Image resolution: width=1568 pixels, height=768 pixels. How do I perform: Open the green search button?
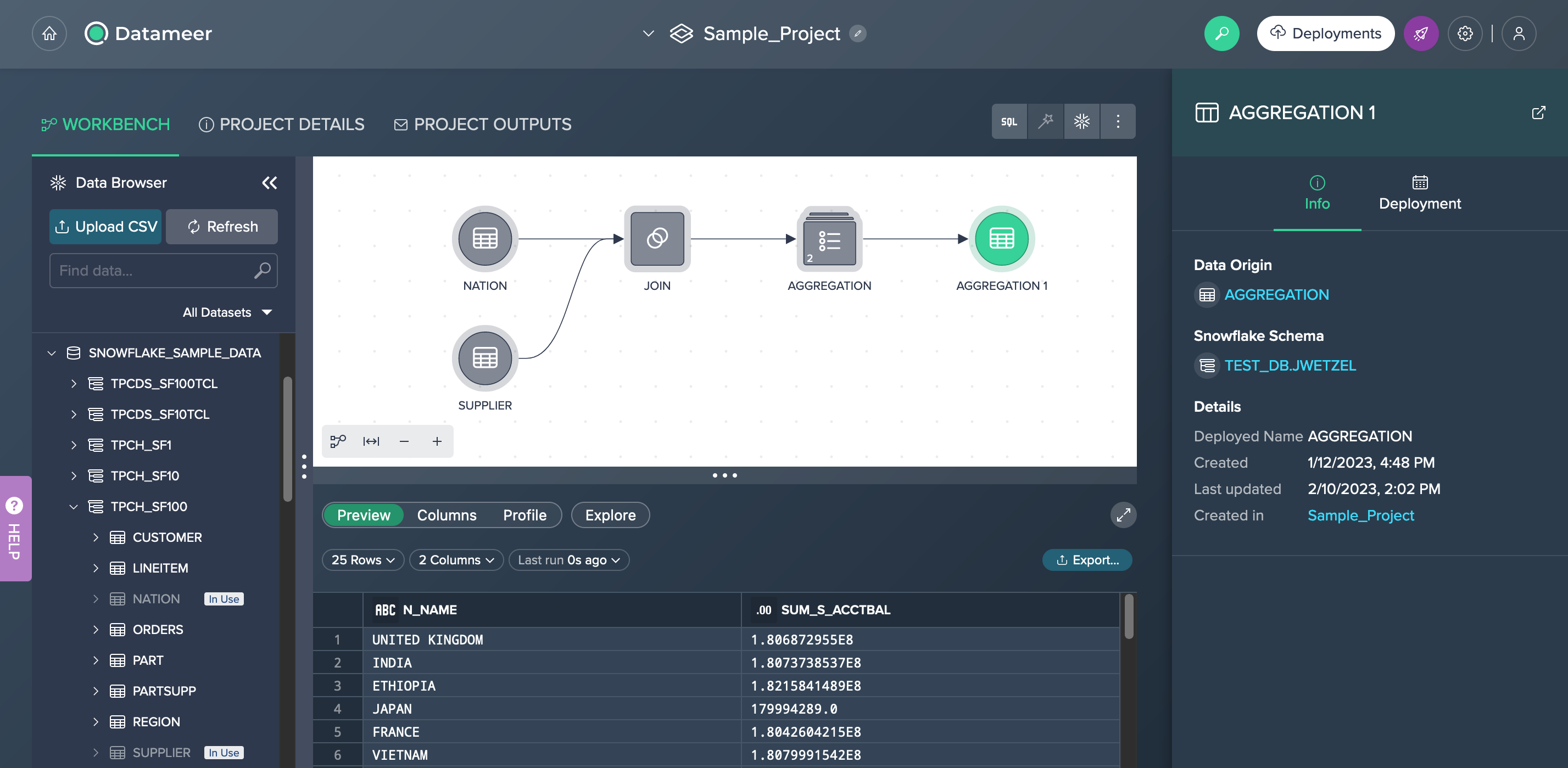tap(1221, 33)
